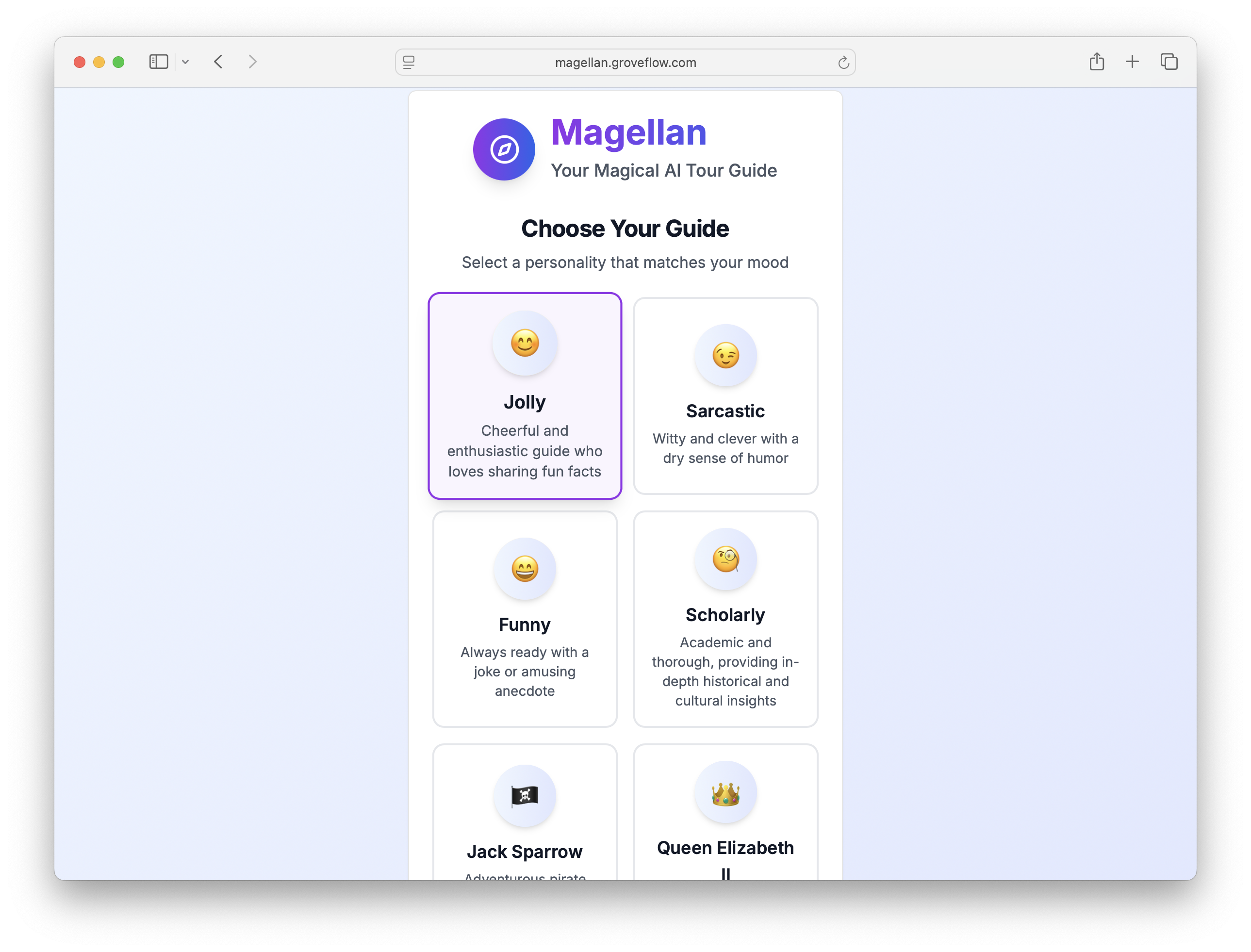
Task: Open the Safari share icon
Action: click(x=1096, y=62)
